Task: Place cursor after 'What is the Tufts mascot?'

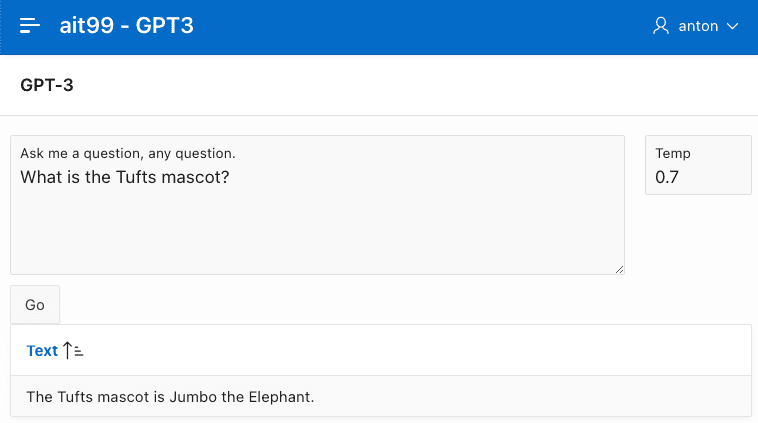Action: (x=233, y=177)
